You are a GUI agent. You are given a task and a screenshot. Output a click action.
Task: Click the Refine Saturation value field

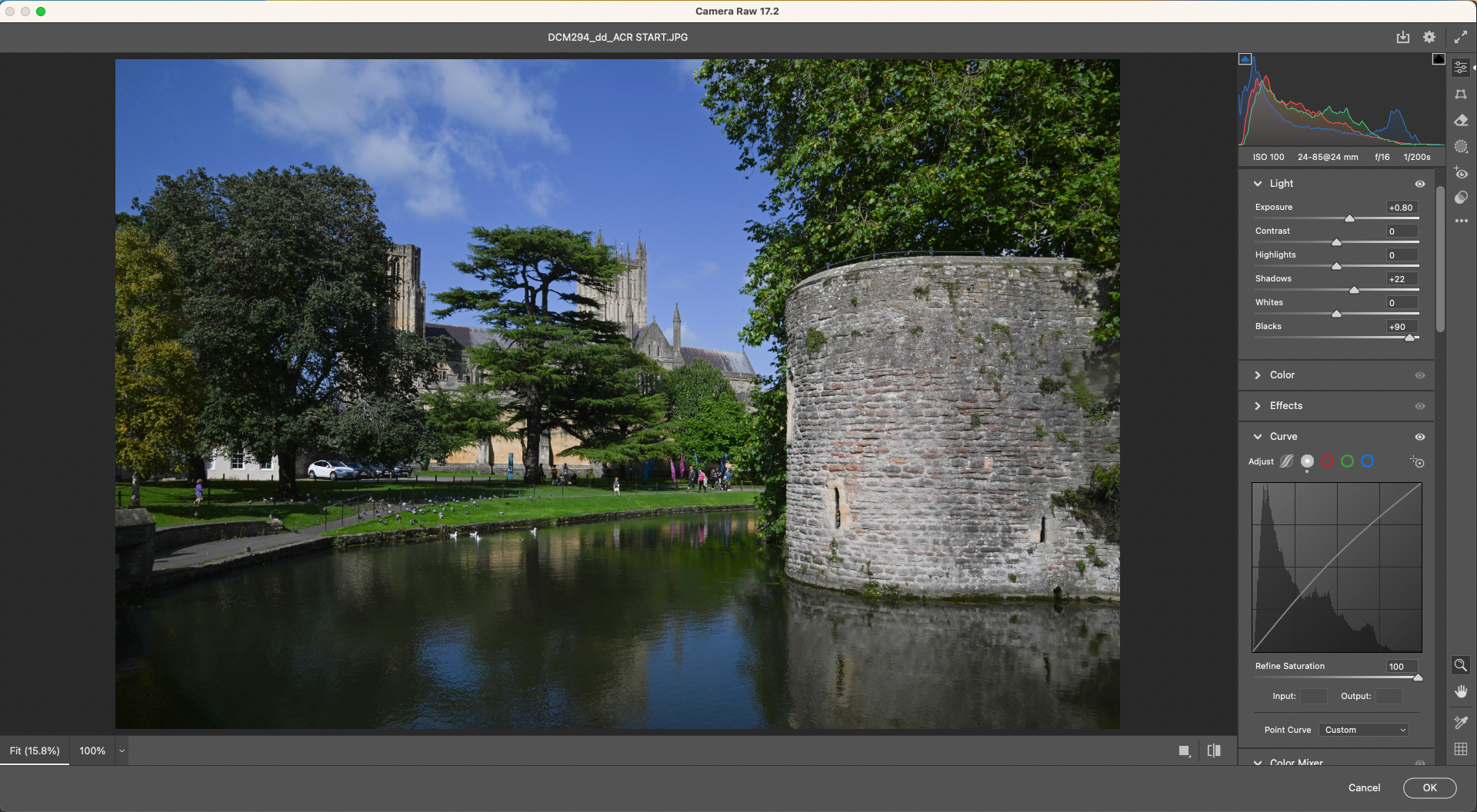click(x=1402, y=667)
